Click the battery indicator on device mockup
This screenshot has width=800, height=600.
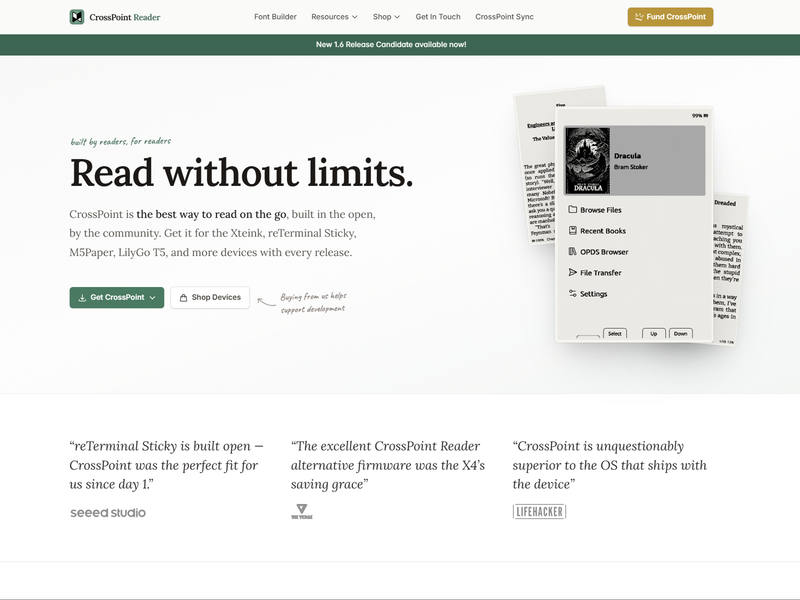(x=700, y=116)
